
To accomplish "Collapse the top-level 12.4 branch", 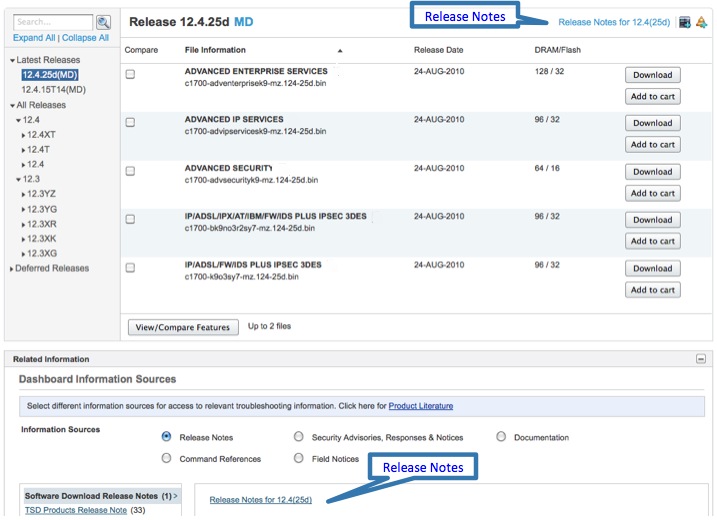I will 18,120.
